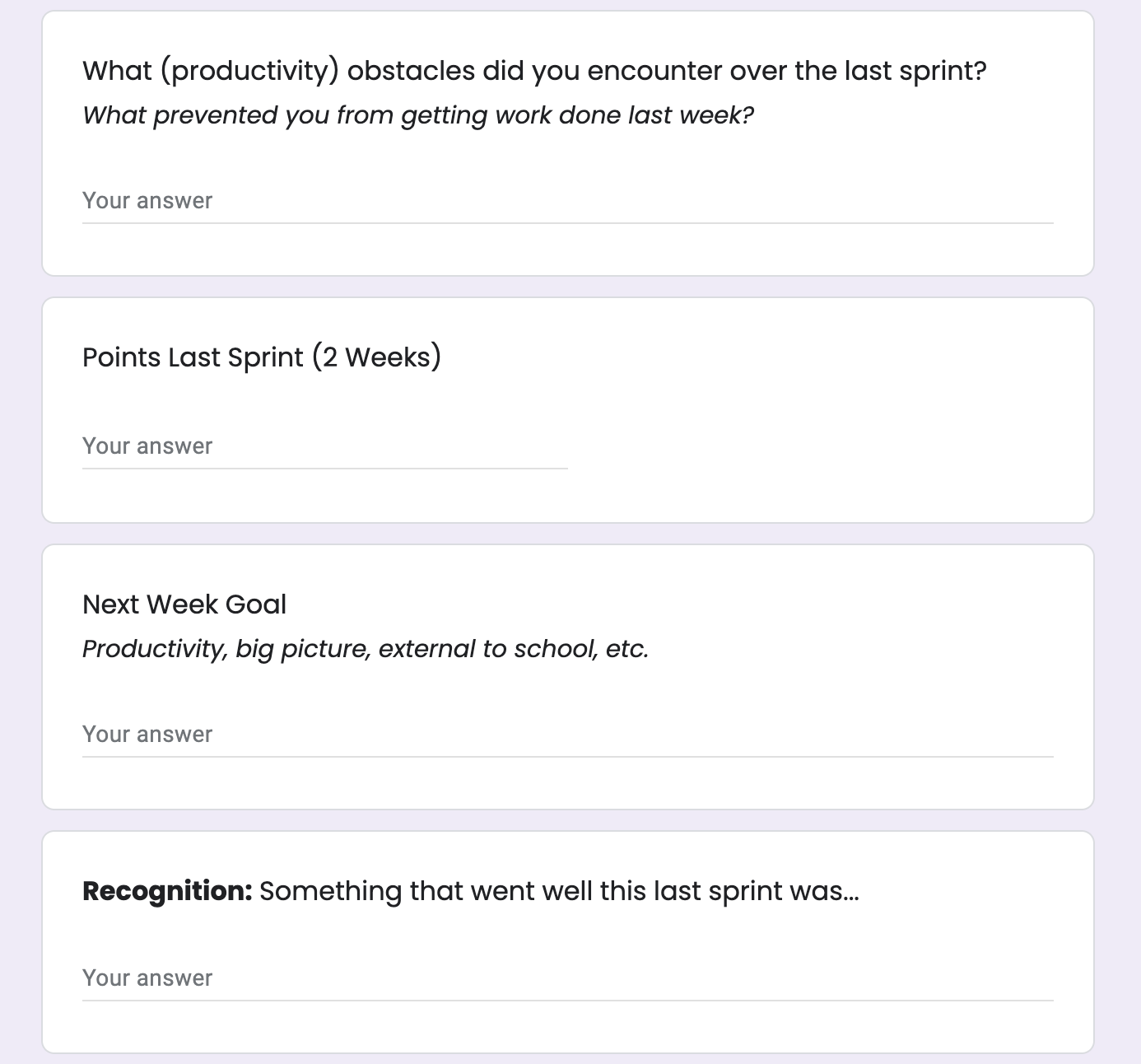Click the '(productivity)' word in first question
This screenshot has height=1064, width=1141.
point(249,71)
